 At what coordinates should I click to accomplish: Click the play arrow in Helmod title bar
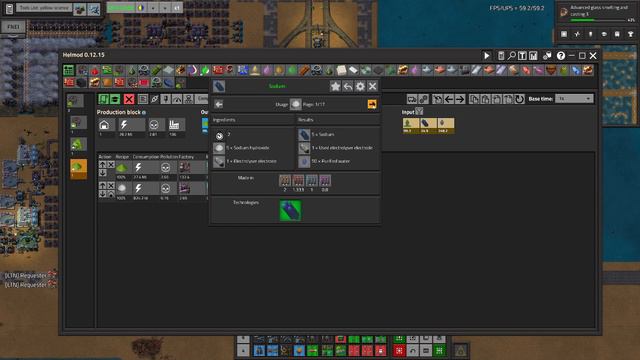tap(487, 56)
